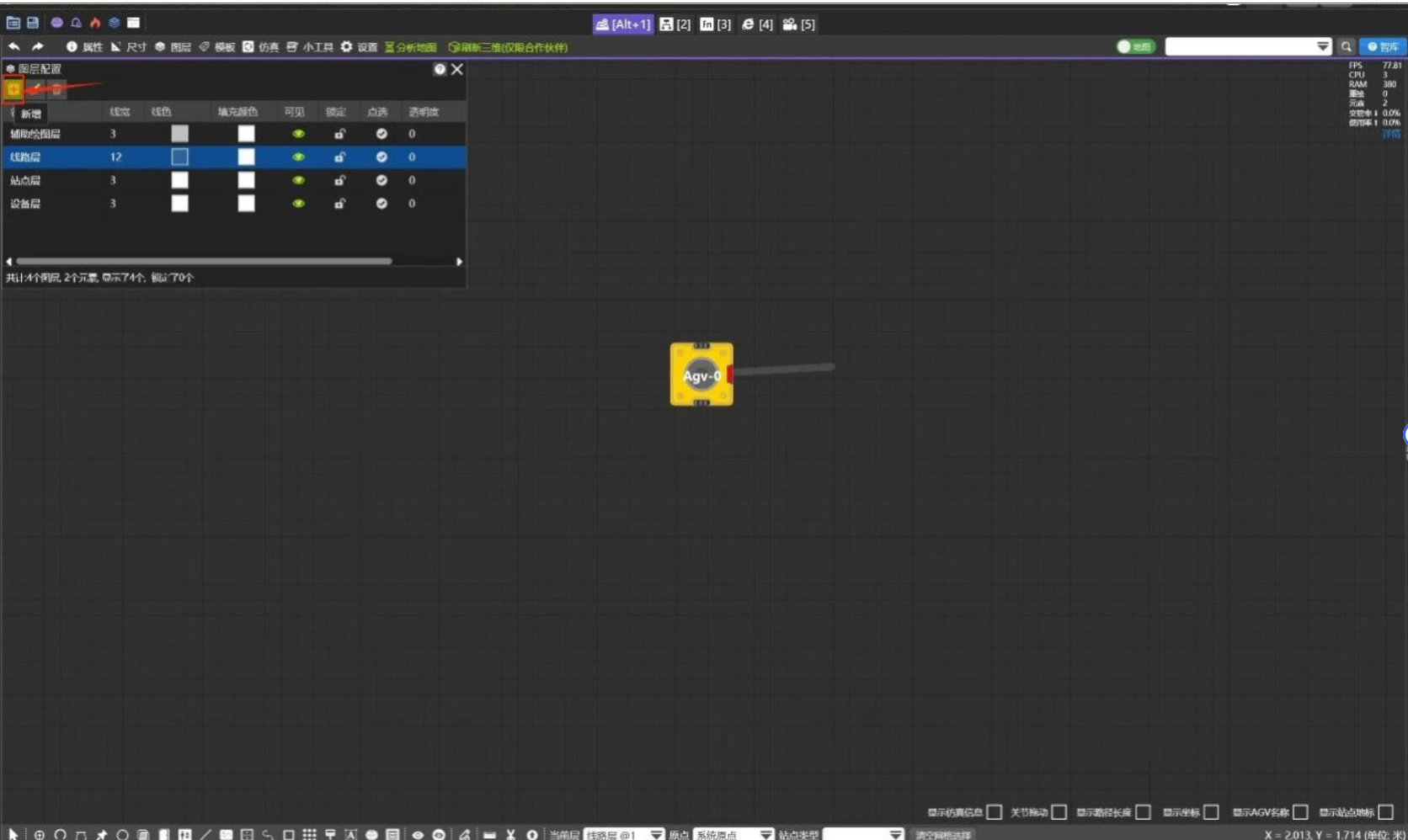Check the 显示AGV名称 checkbox
The height and width of the screenshot is (840, 1408).
pyautogui.click(x=1300, y=812)
